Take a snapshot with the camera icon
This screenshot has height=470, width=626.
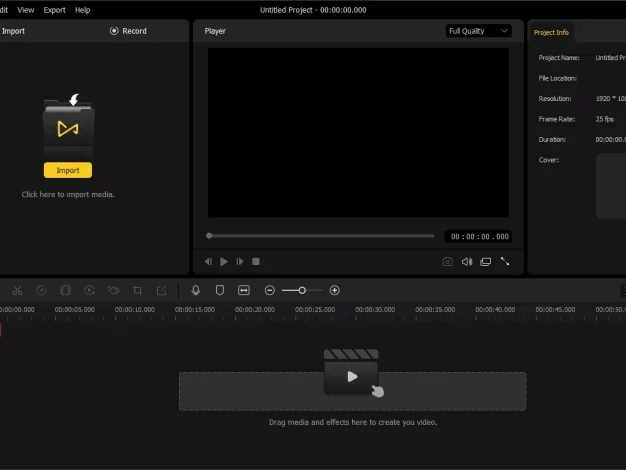pyautogui.click(x=448, y=262)
